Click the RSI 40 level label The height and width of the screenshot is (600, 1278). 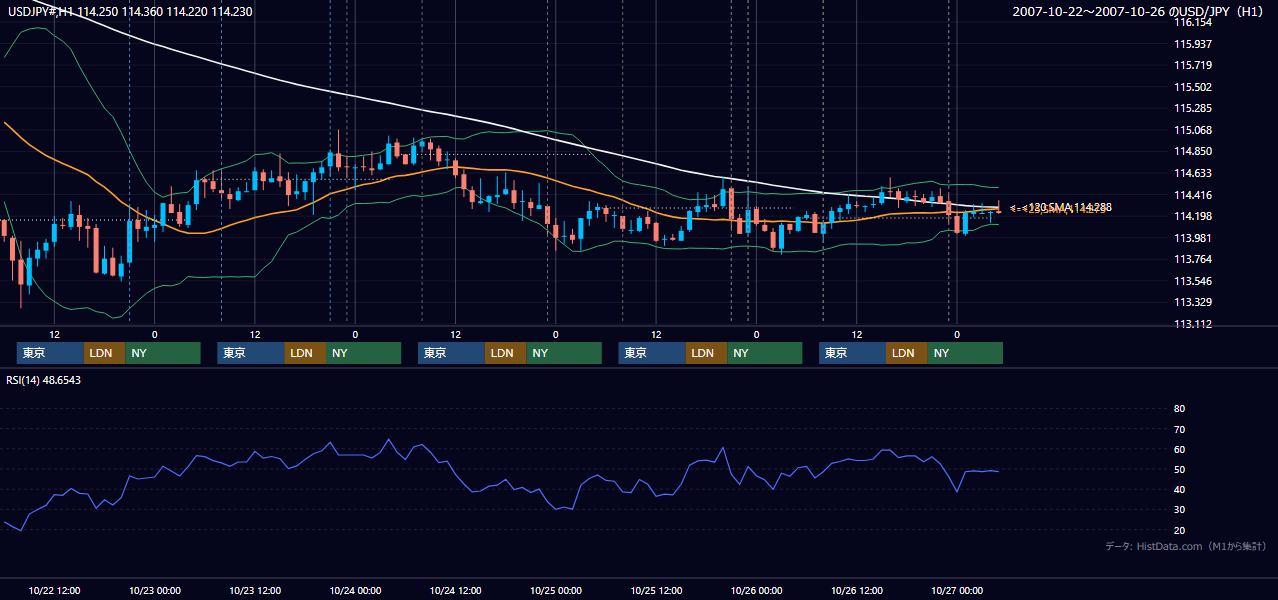[x=1179, y=489]
